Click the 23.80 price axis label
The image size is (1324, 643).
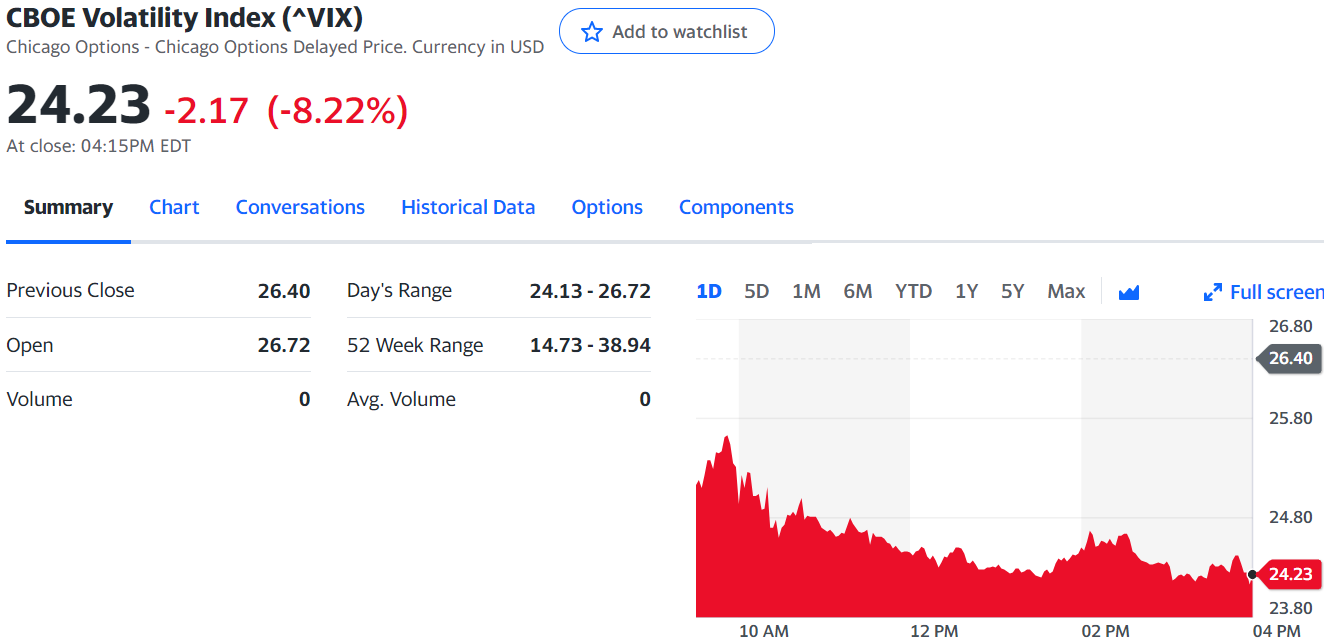(x=1290, y=608)
